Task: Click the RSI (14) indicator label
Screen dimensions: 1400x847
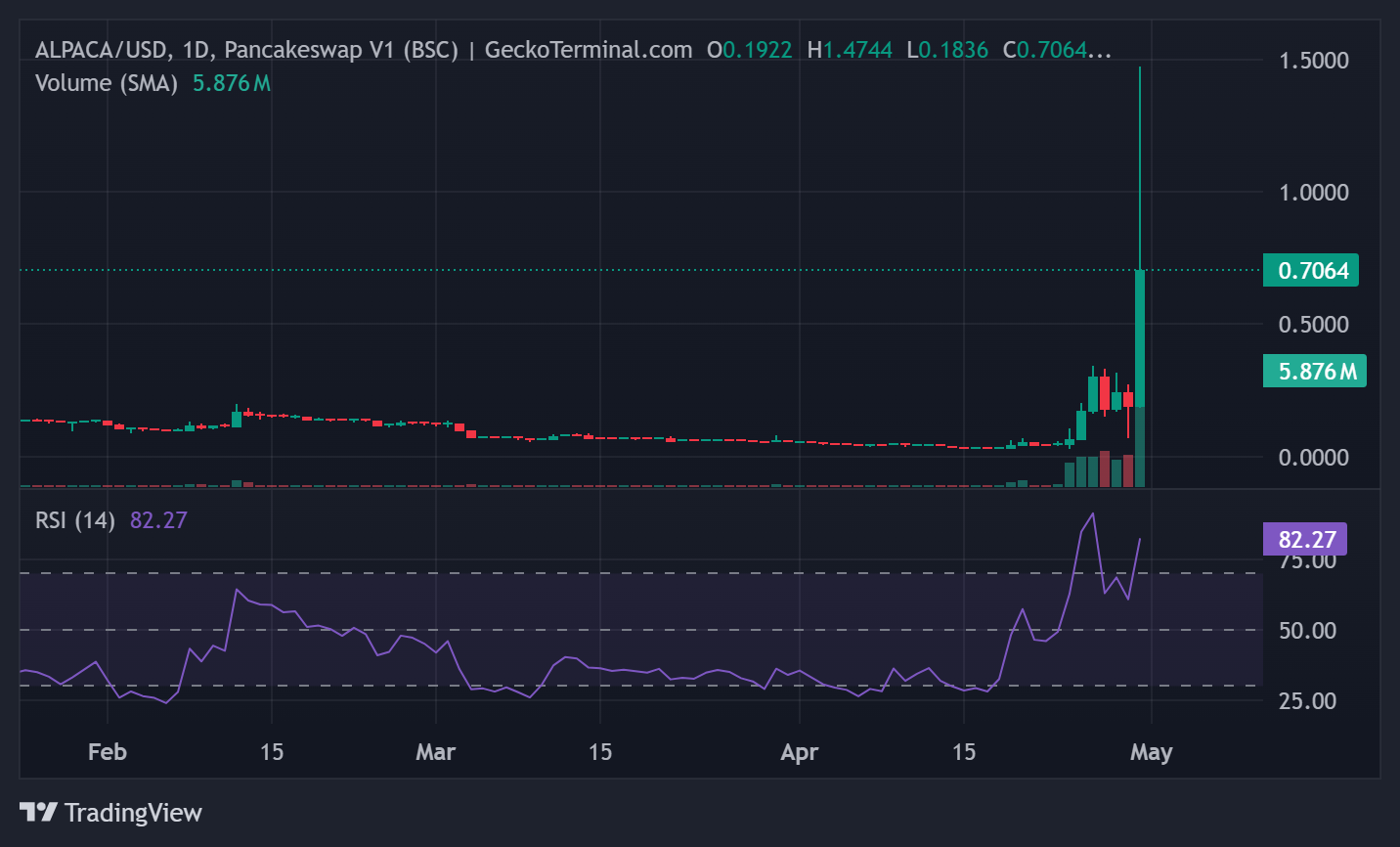Action: [75, 520]
